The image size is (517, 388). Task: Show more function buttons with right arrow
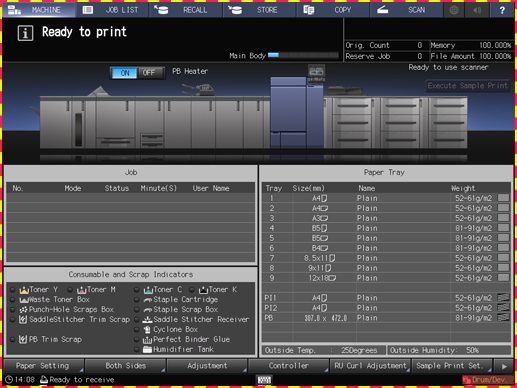(x=504, y=366)
